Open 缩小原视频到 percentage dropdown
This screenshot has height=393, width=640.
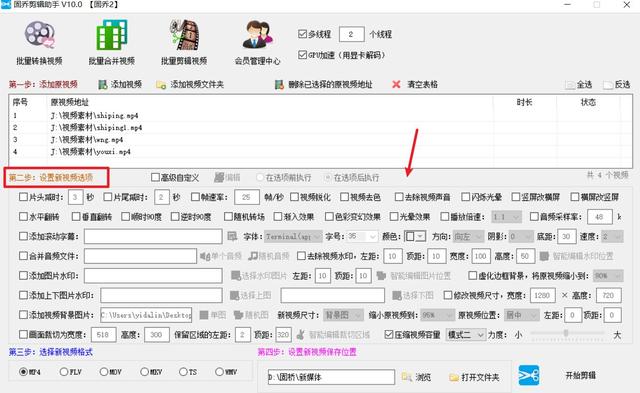tap(438, 315)
